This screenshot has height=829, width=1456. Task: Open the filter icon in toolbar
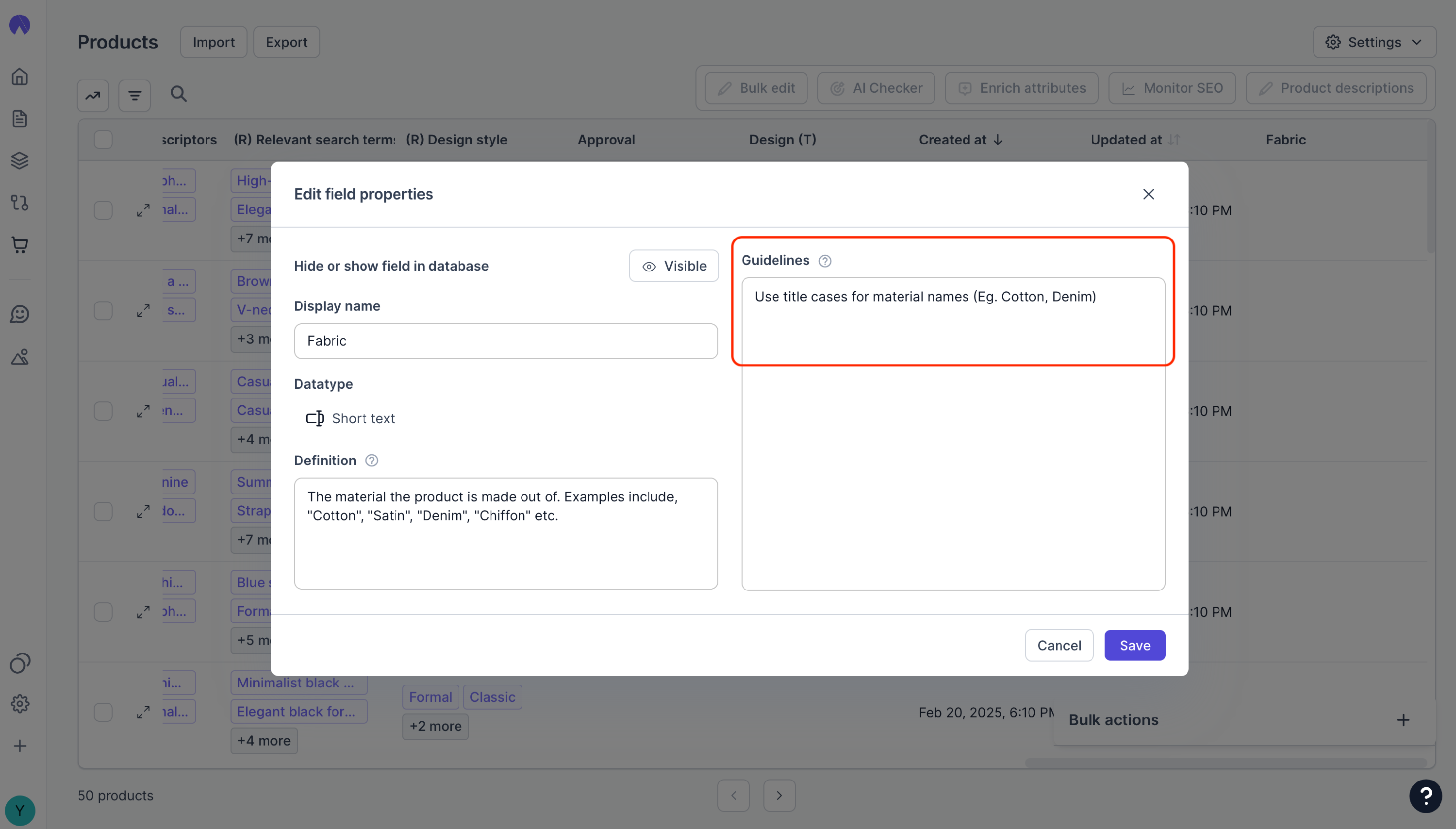(x=134, y=96)
